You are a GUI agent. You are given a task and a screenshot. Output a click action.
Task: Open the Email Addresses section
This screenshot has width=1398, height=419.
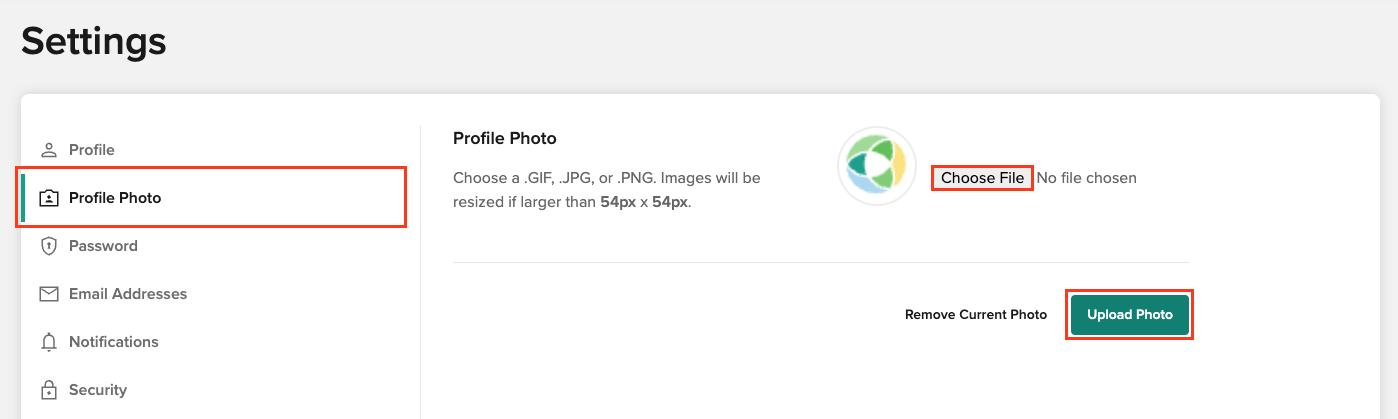click(128, 294)
